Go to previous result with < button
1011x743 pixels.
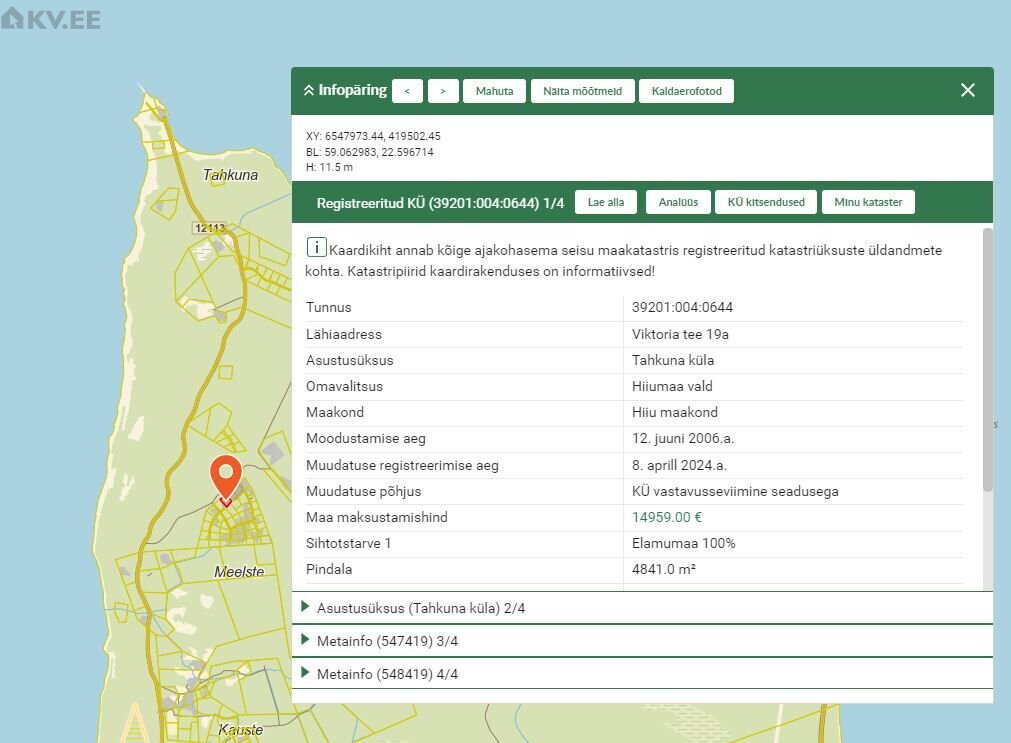coord(407,91)
